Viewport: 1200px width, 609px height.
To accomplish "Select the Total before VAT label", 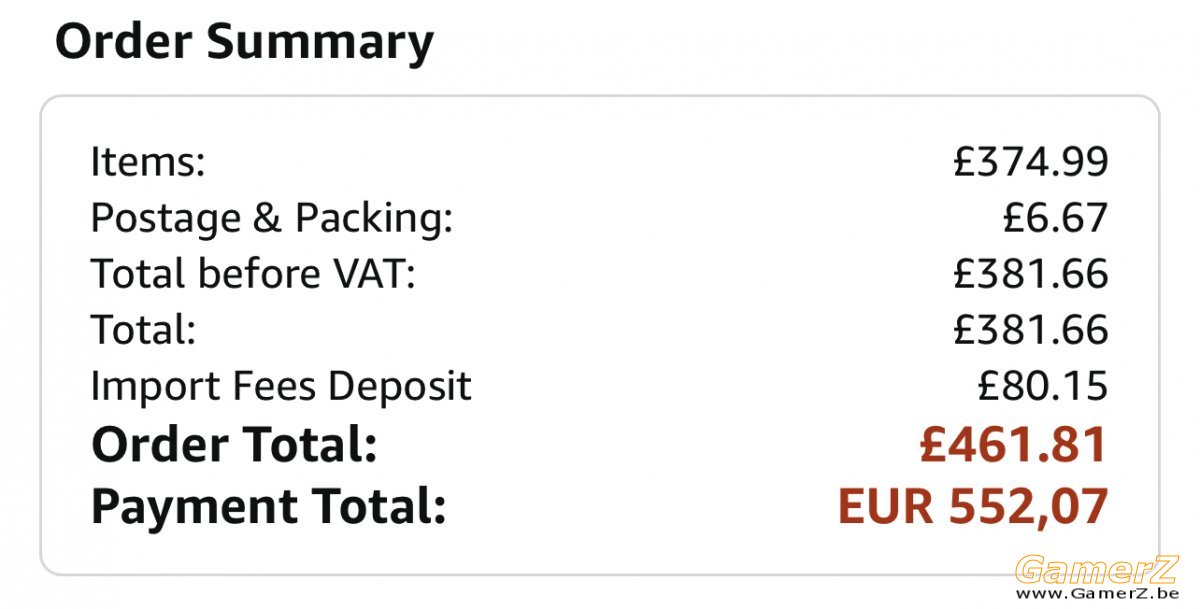I will (x=253, y=274).
